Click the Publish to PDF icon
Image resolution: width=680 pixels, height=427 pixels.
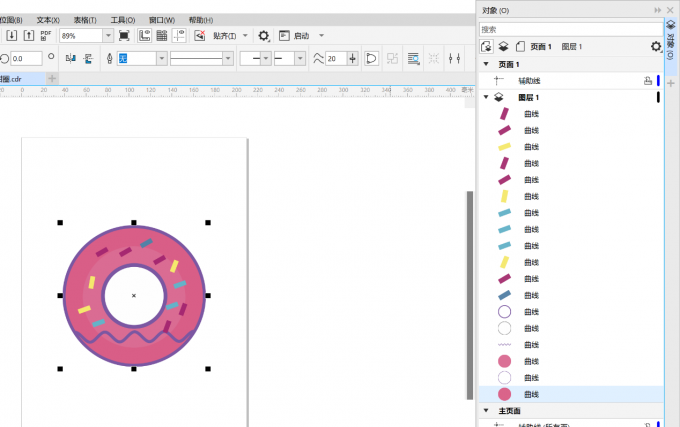pyautogui.click(x=46, y=36)
